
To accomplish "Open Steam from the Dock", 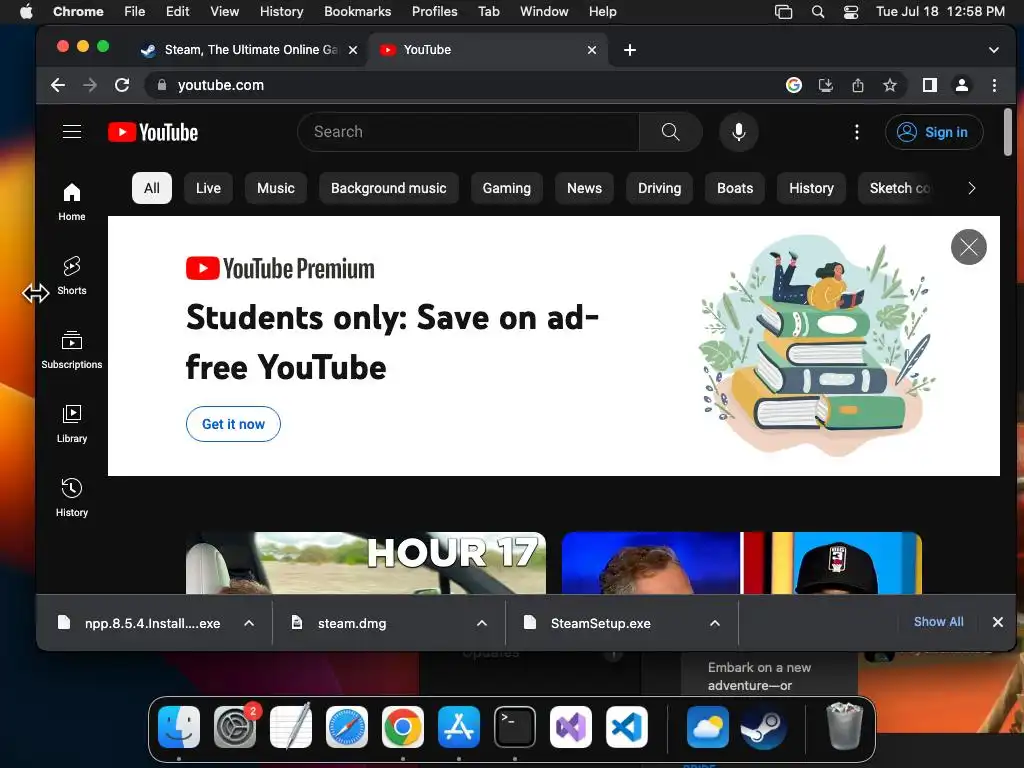I will click(763, 727).
